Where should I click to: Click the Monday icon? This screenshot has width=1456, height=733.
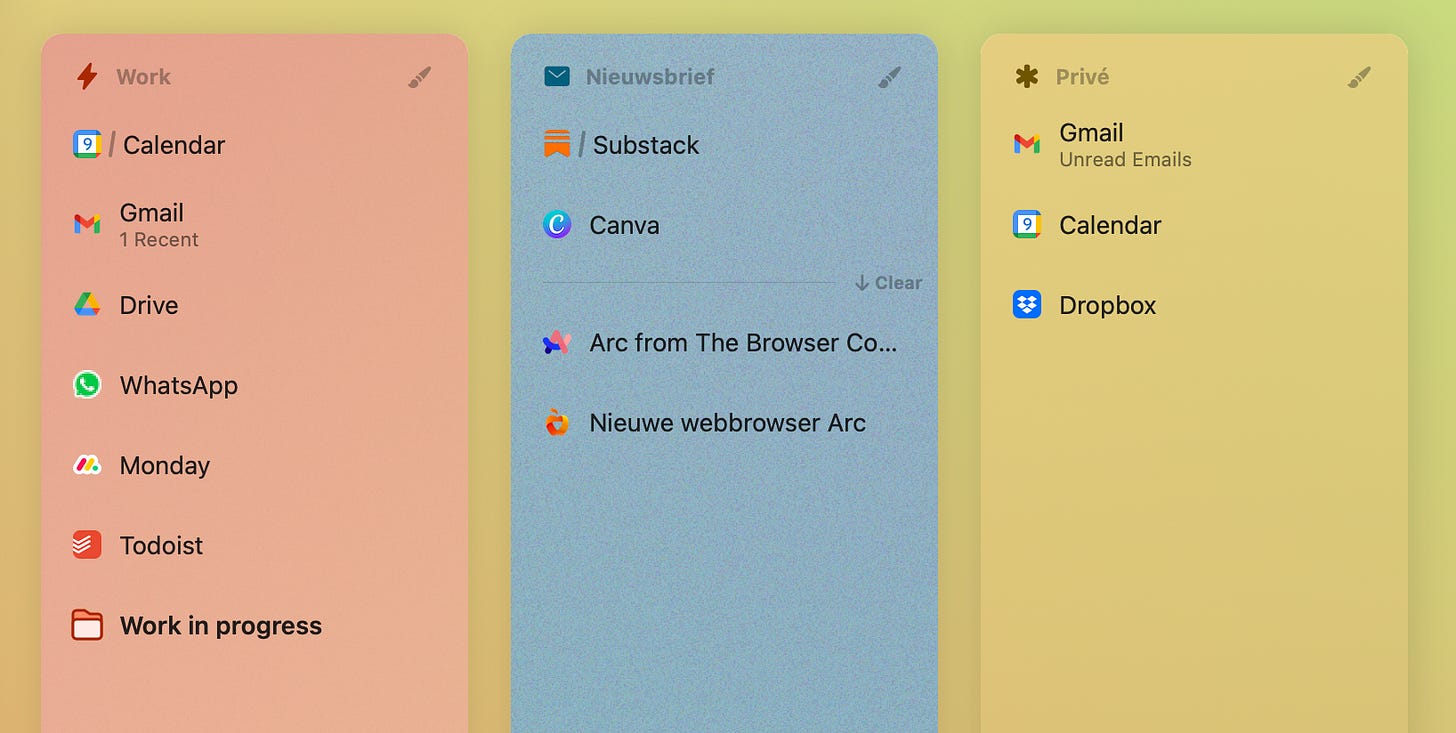(87, 465)
